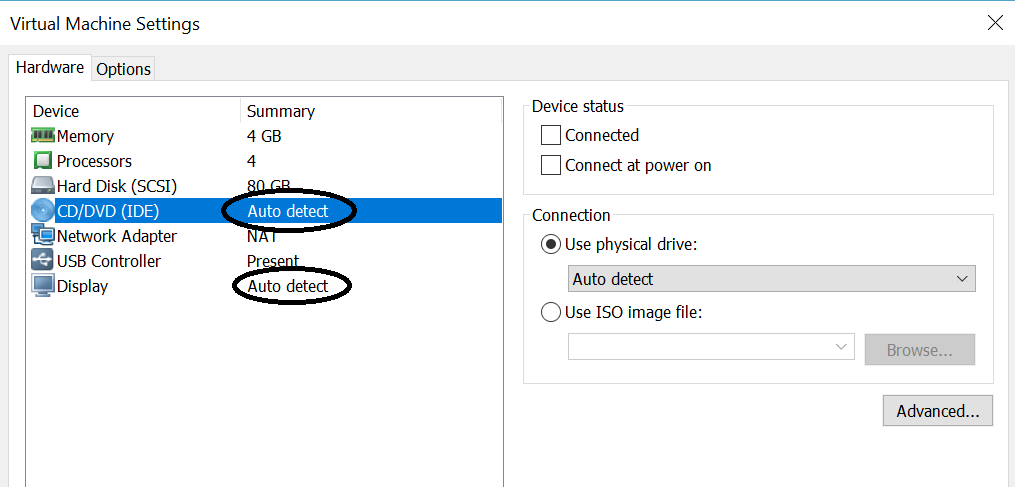
Task: Expand the ISO image file combo box arrow
Action: coord(841,347)
